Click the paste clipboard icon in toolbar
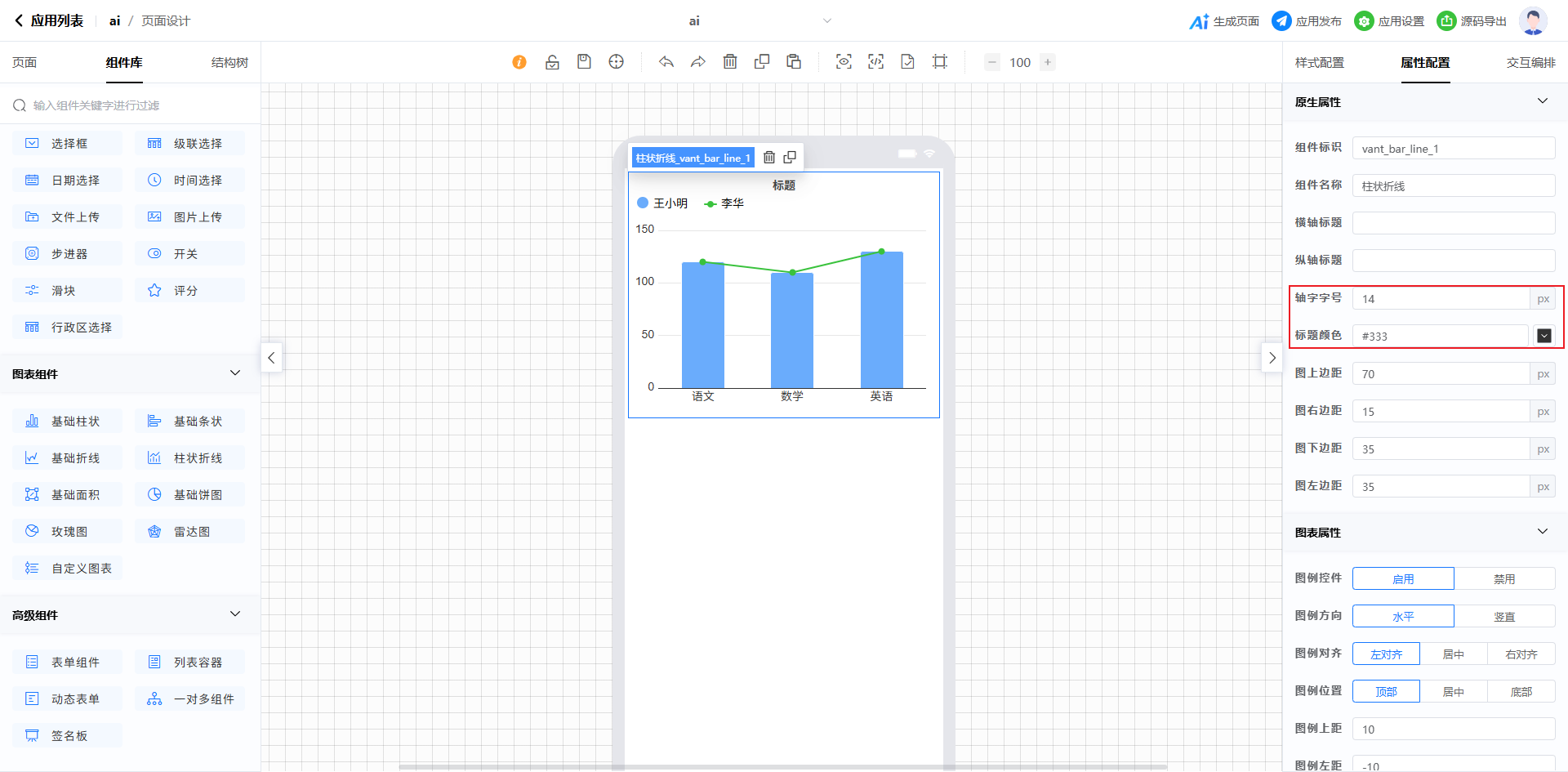This screenshot has height=772, width=1568. [x=794, y=62]
